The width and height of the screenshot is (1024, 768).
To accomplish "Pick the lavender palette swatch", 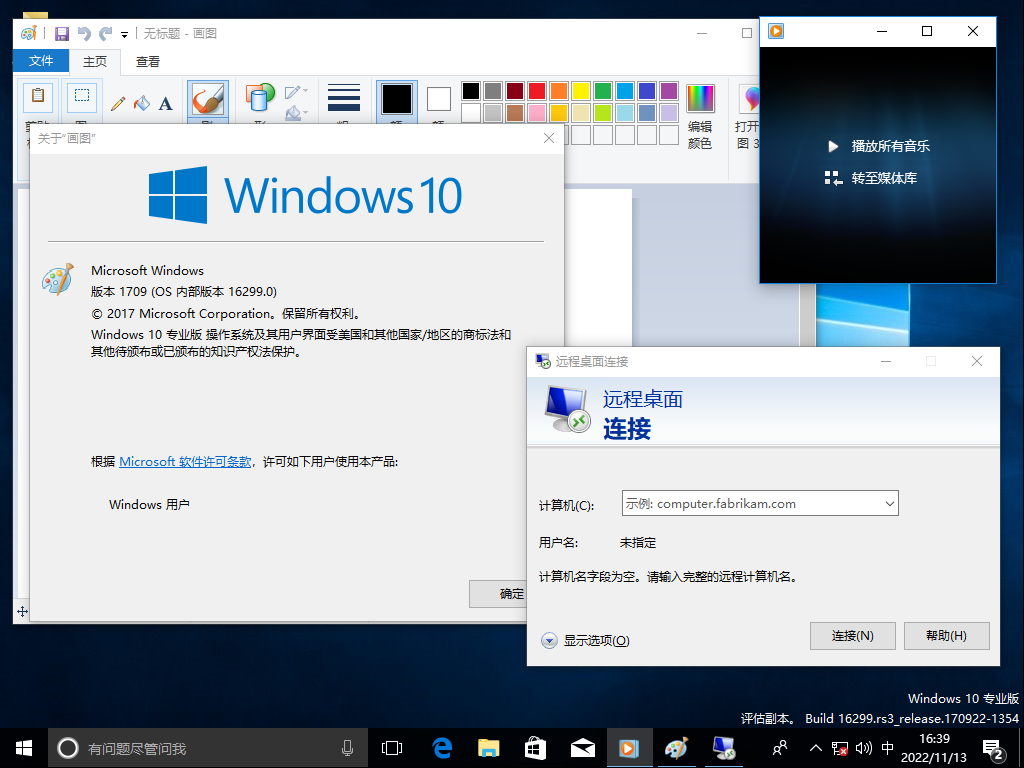I will tap(669, 113).
